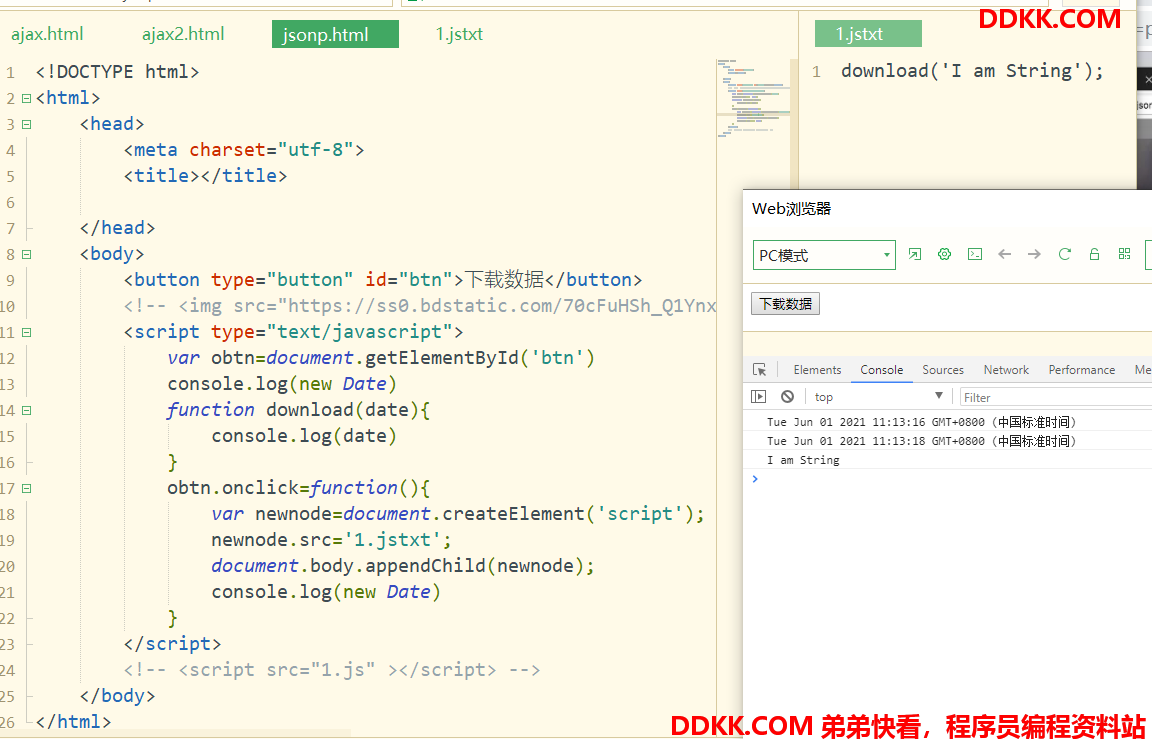1152x739 pixels.
Task: Click the createElement('script') code line
Action: (x=458, y=513)
